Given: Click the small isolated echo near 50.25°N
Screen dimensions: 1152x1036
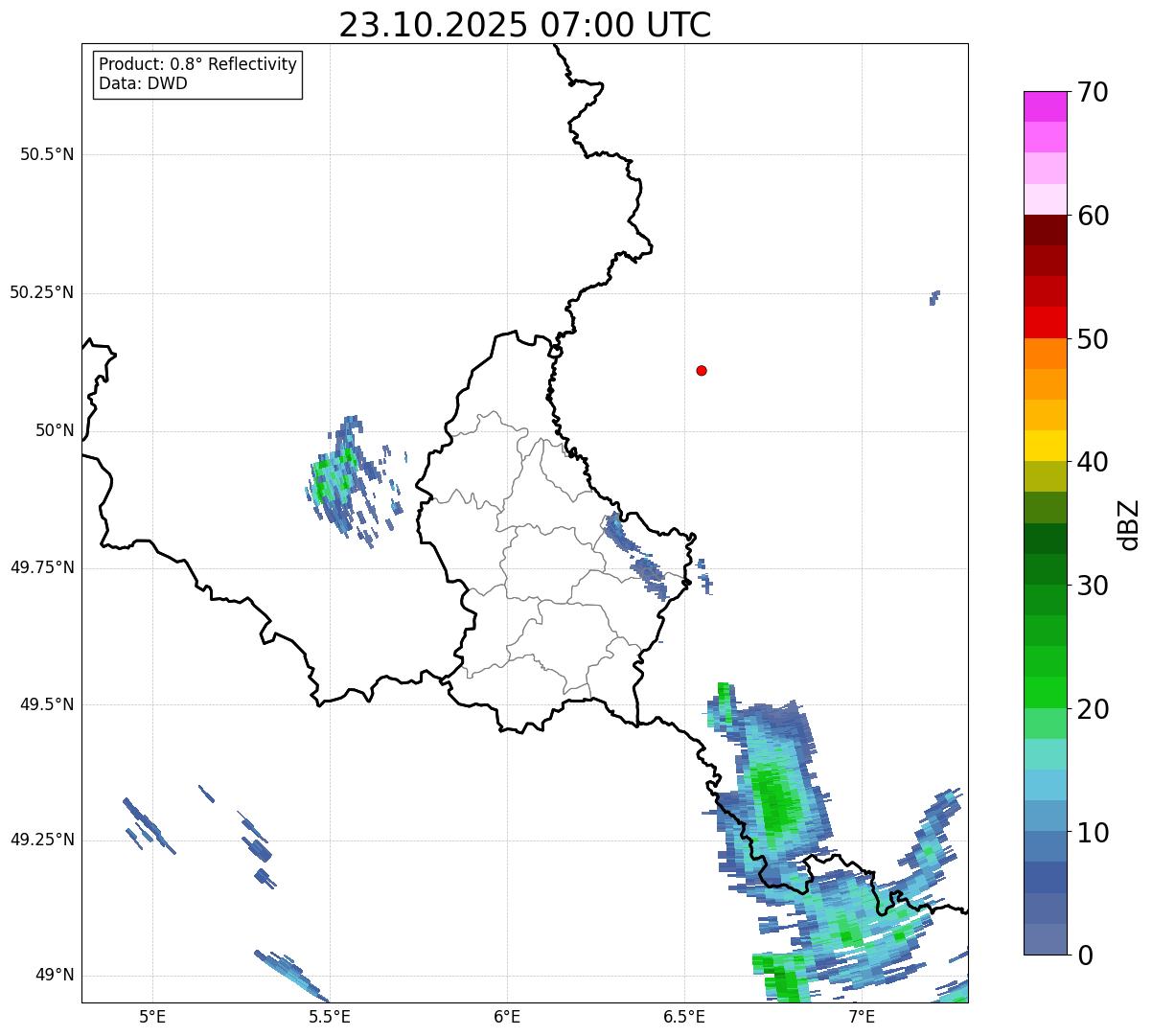Looking at the screenshot, I should (x=934, y=297).
